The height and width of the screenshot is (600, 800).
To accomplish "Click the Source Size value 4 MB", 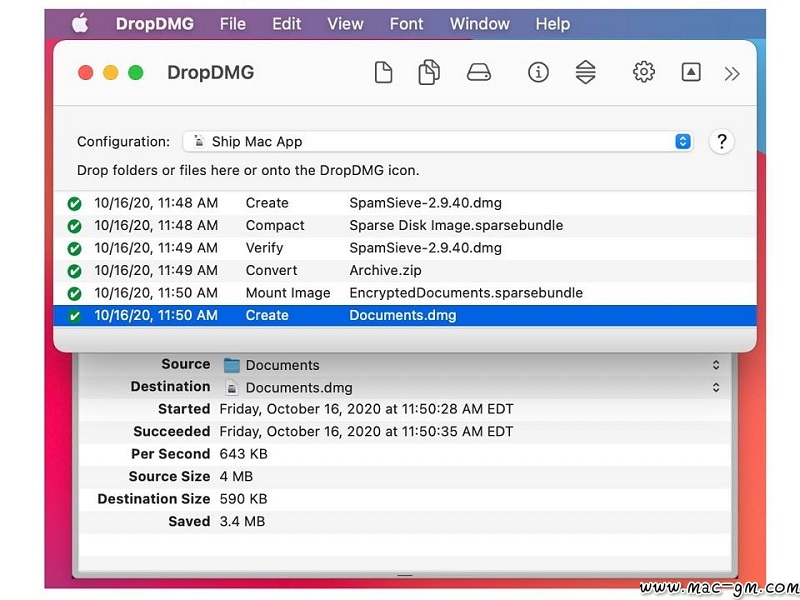I will (236, 477).
